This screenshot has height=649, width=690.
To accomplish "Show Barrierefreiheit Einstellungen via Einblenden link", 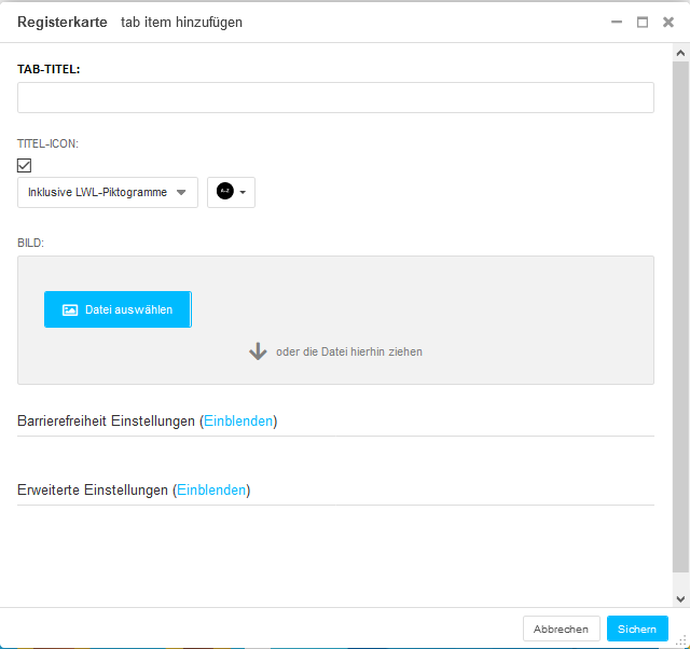I will 238,421.
